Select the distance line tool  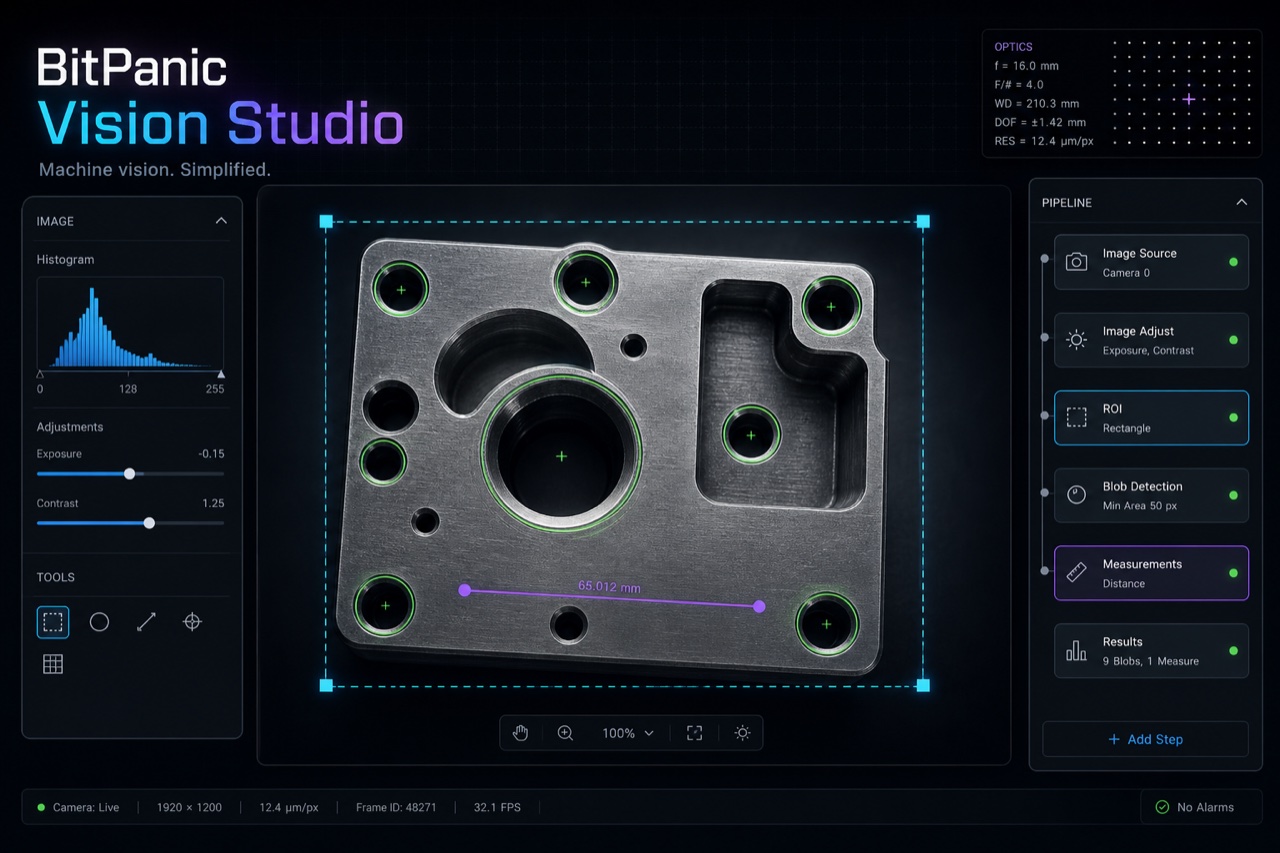[146, 622]
